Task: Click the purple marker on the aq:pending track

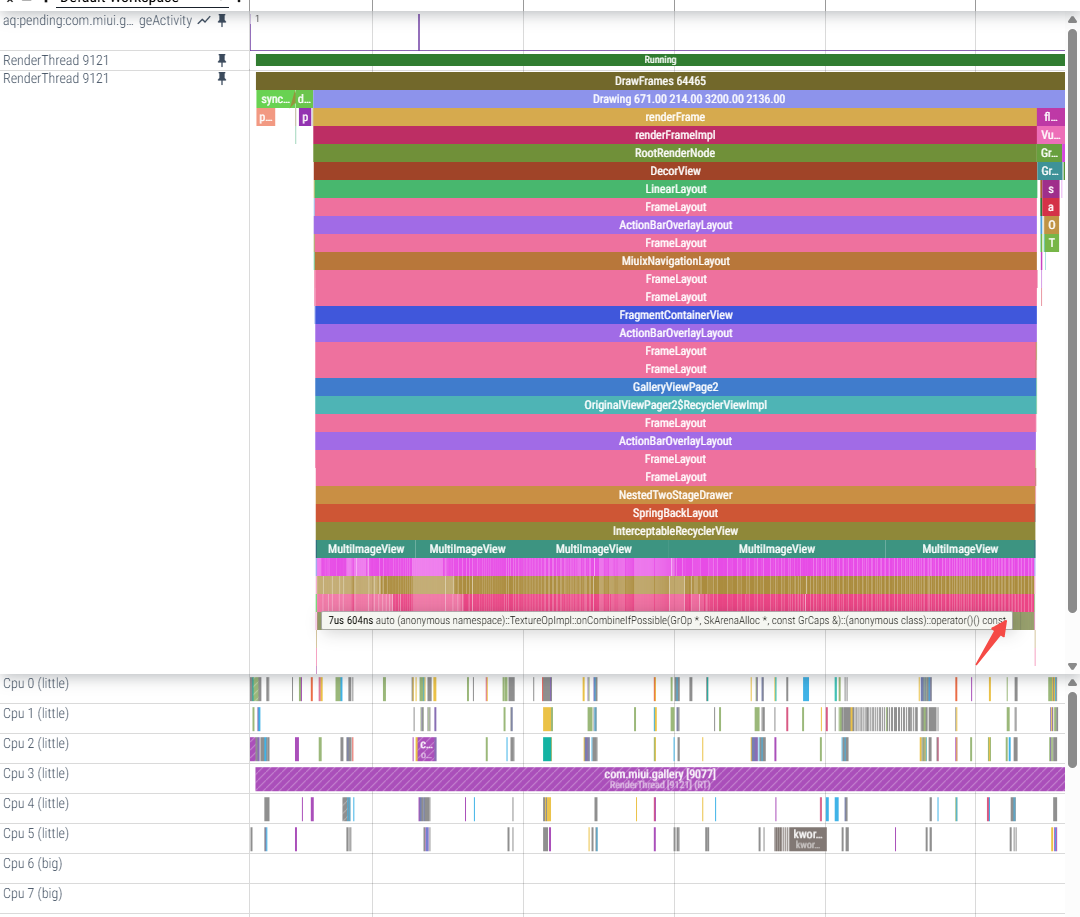Action: pyautogui.click(x=419, y=32)
